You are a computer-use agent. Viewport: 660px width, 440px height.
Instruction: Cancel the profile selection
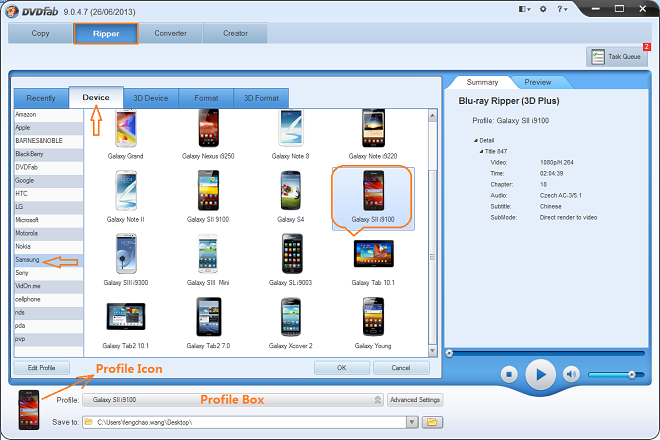(x=401, y=368)
